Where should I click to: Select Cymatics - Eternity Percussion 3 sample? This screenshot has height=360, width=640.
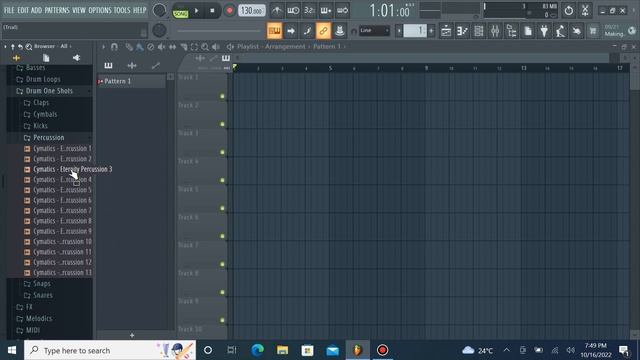(x=72, y=169)
